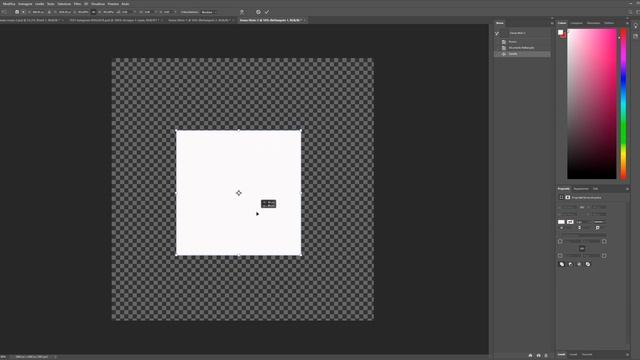Open the Modifica menu
The height and width of the screenshot is (360, 640).
click(x=9, y=4)
